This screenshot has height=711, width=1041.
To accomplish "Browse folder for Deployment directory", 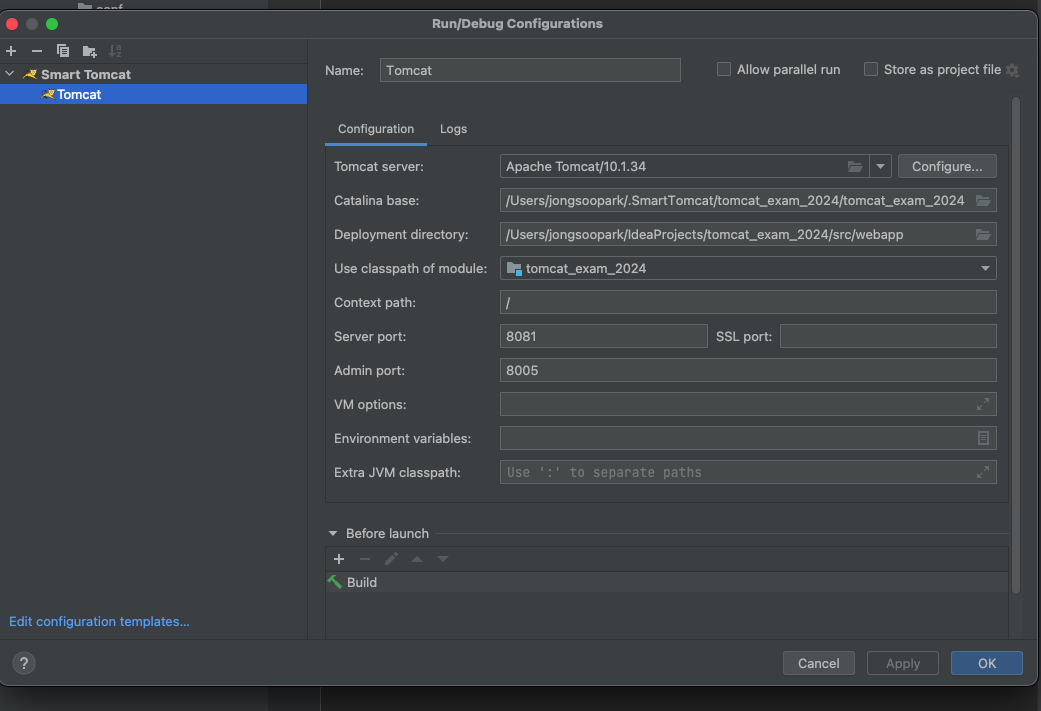I will click(x=983, y=234).
